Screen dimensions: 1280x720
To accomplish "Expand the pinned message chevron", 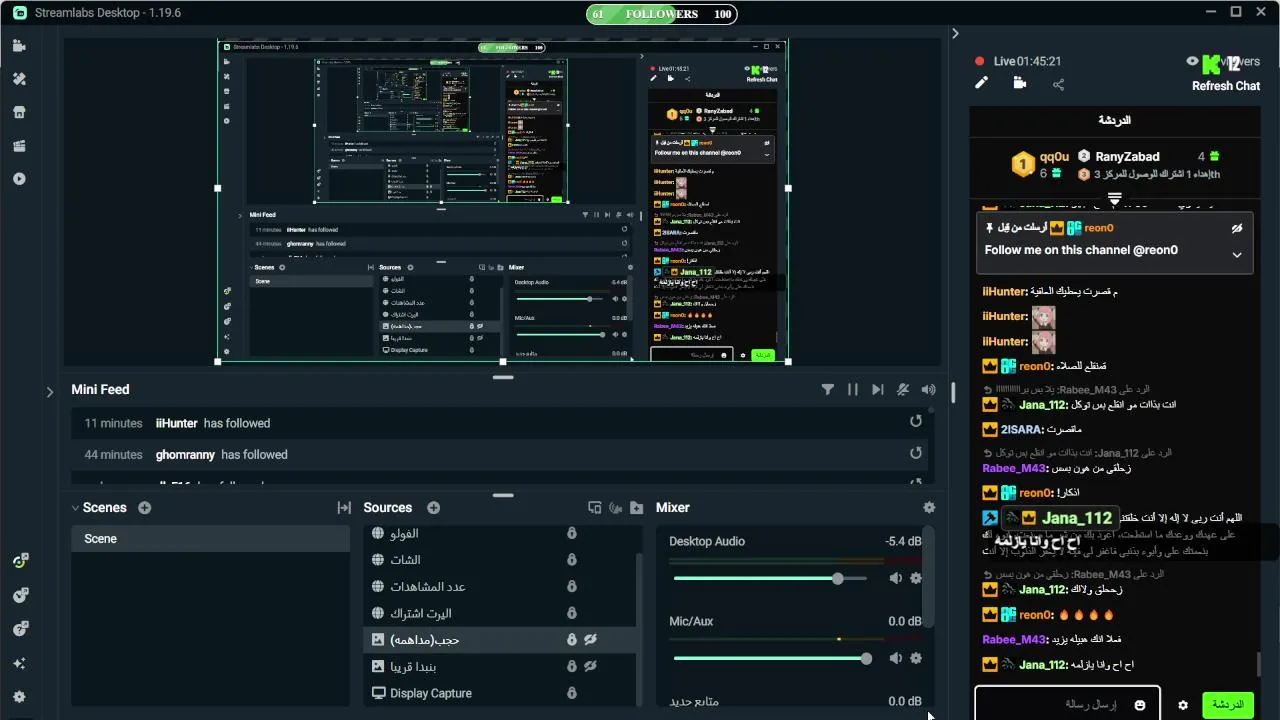I will (1237, 255).
